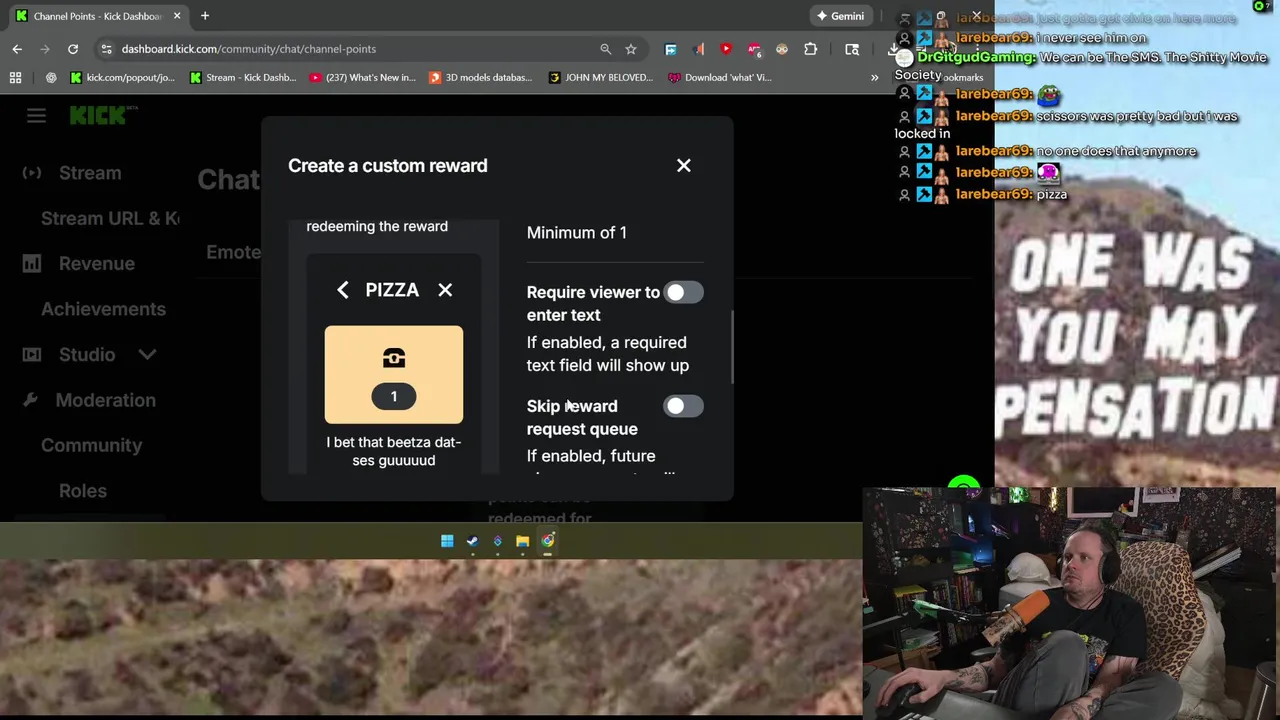Screen dimensions: 1280x720
Task: Open Achievements in the sidebar
Action: [103, 309]
